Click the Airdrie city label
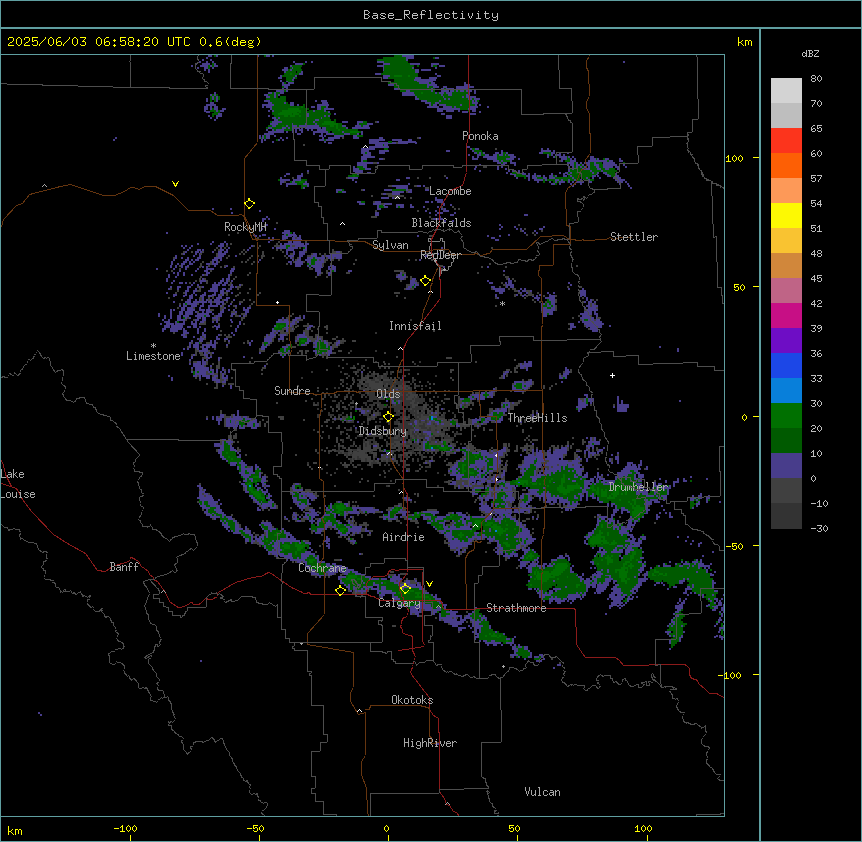The image size is (862, 842). pos(403,537)
